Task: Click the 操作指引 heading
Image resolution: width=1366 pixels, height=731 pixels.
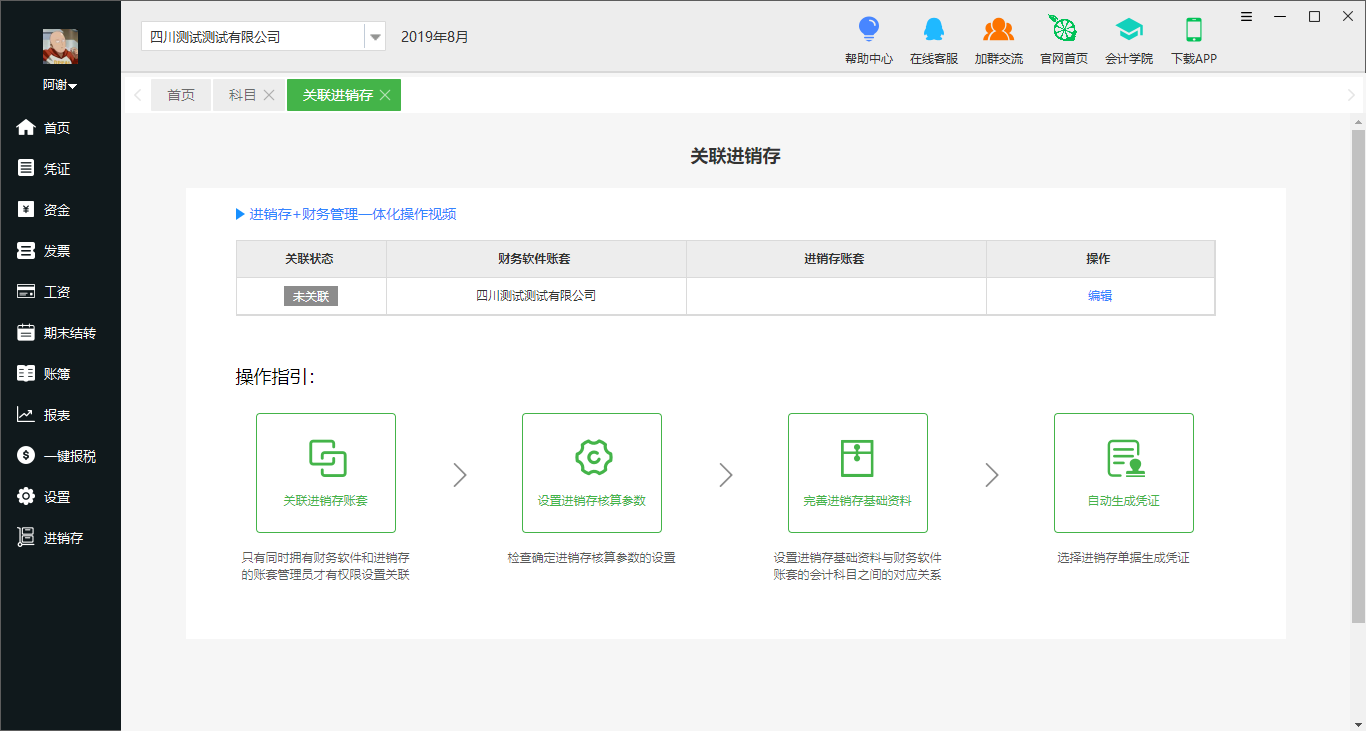Action: 275,377
